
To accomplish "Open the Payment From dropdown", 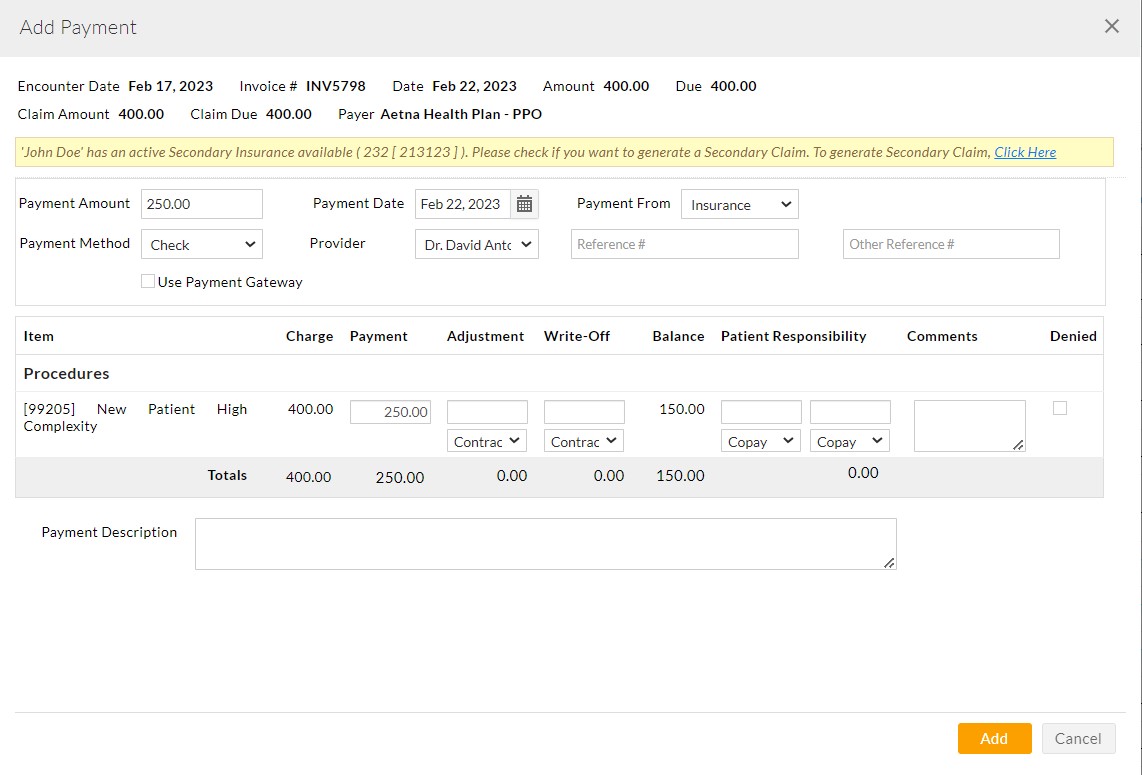I will (738, 204).
